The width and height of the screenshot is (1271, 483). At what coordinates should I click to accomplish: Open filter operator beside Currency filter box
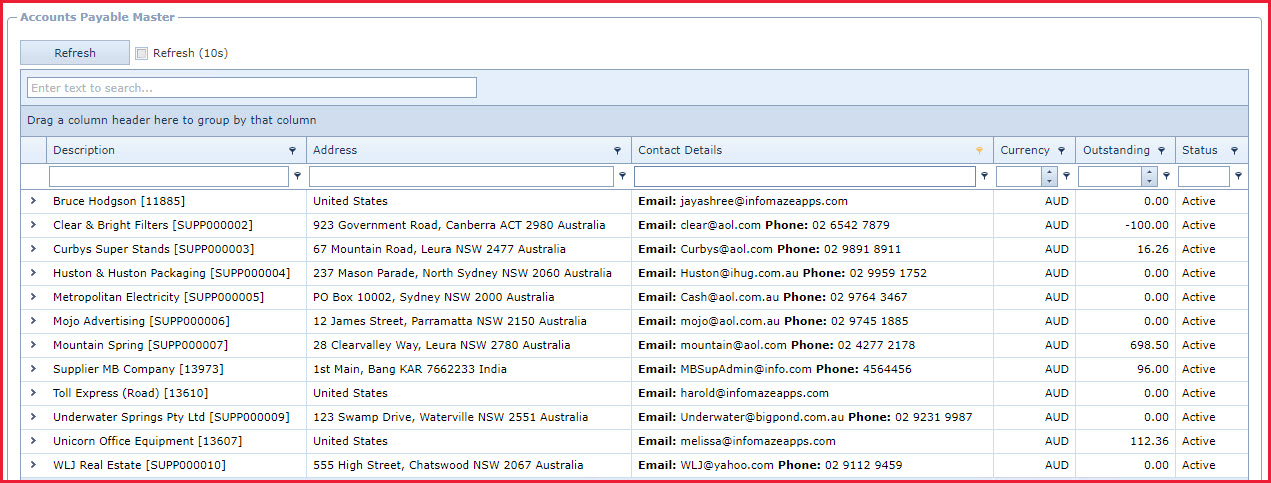pyautogui.click(x=1066, y=176)
